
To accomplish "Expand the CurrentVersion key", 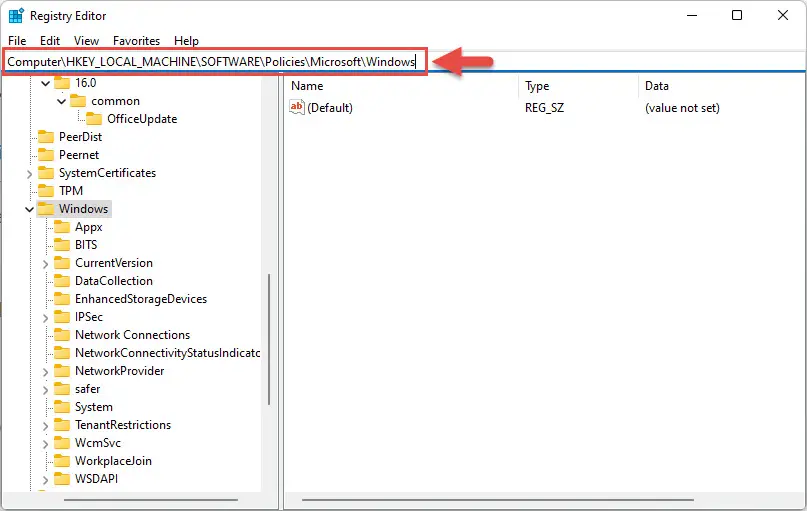I will pos(45,264).
